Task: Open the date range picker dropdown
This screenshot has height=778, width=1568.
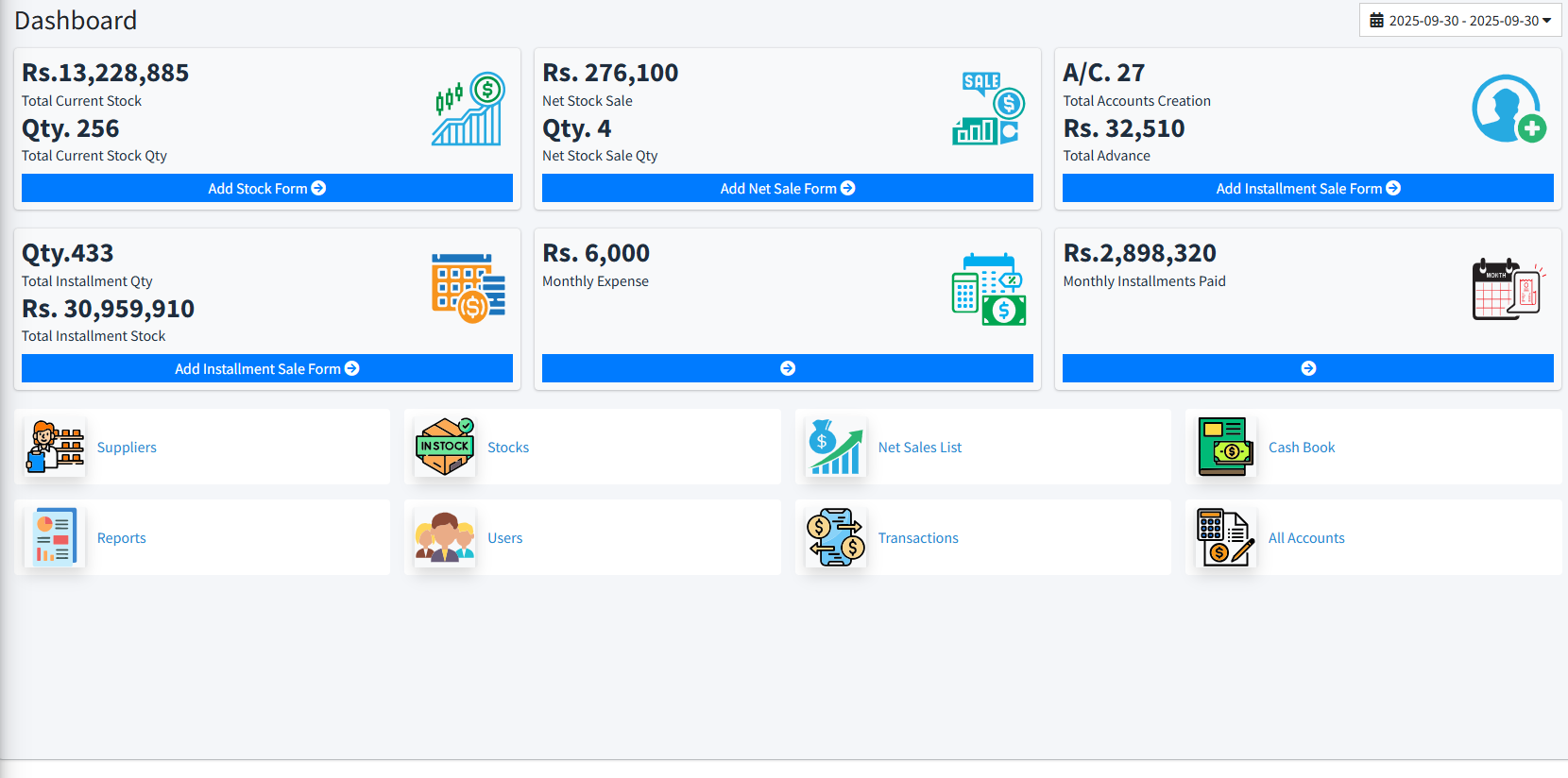Action: tap(1460, 20)
